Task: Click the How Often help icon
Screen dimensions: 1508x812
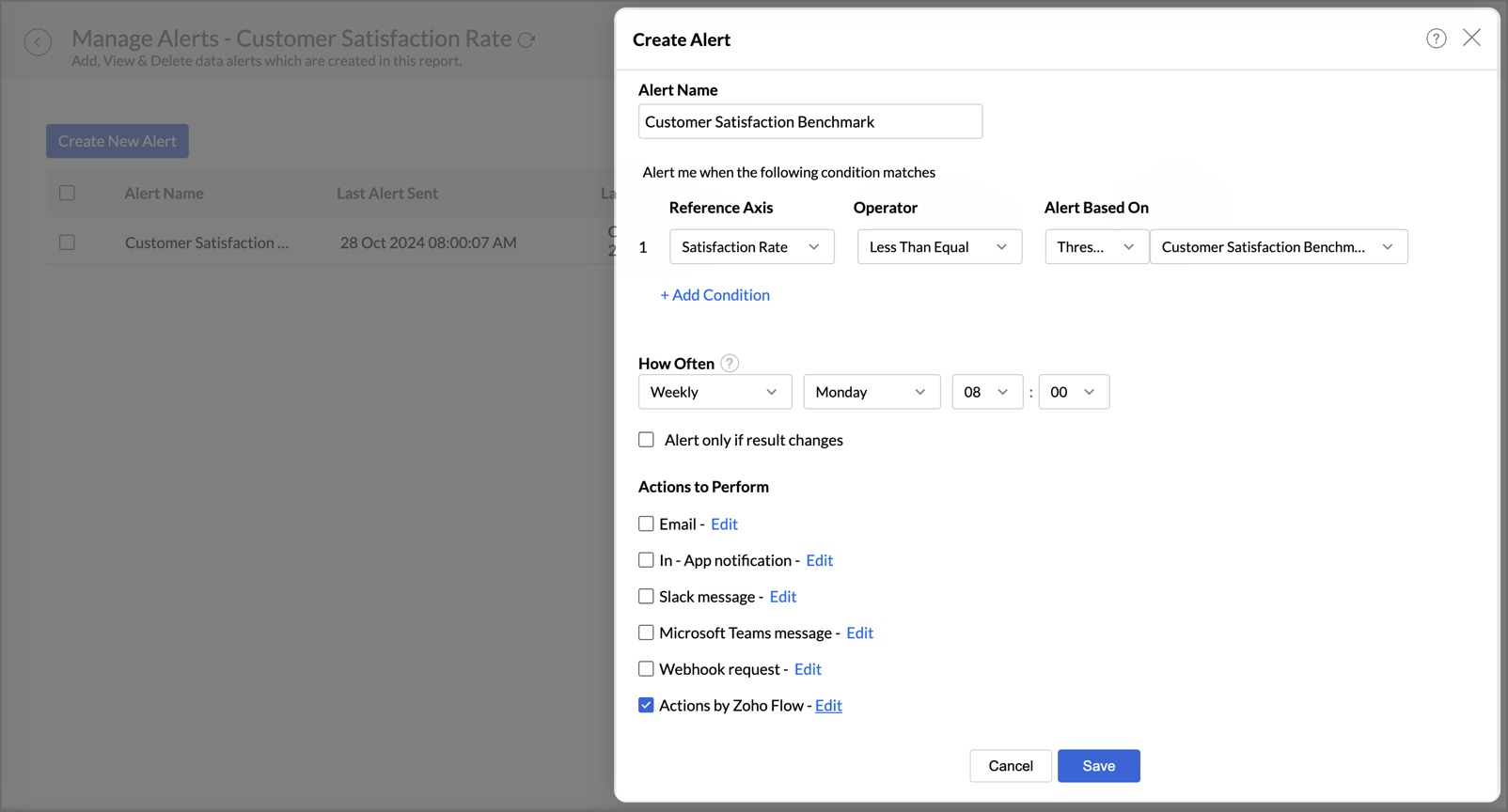Action: 730,363
